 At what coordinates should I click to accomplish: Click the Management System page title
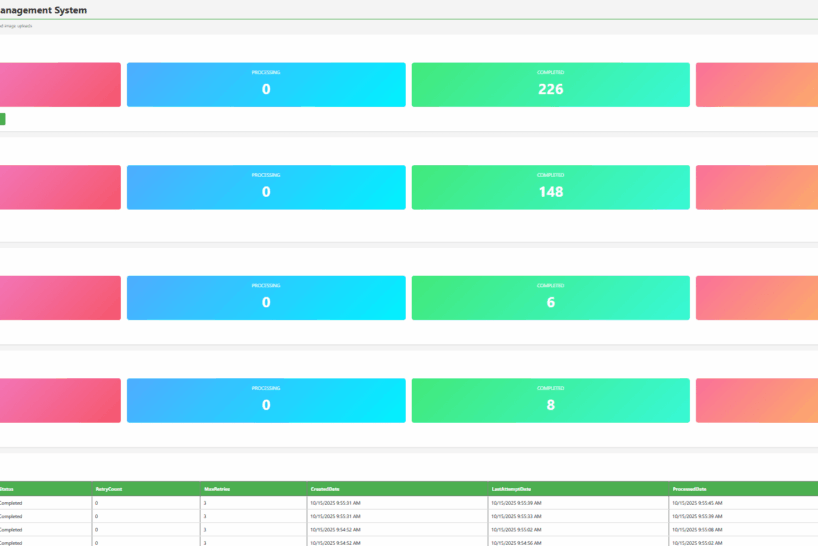(43, 10)
